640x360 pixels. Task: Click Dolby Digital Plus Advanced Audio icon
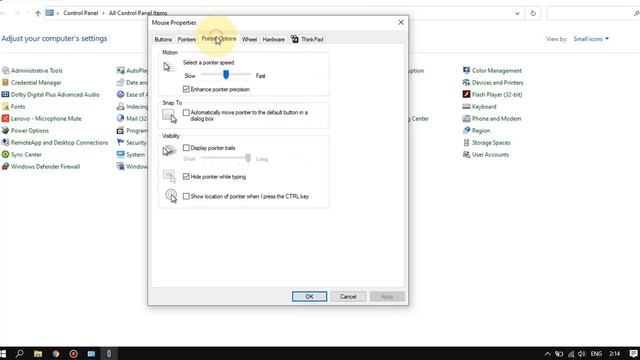coord(5,94)
